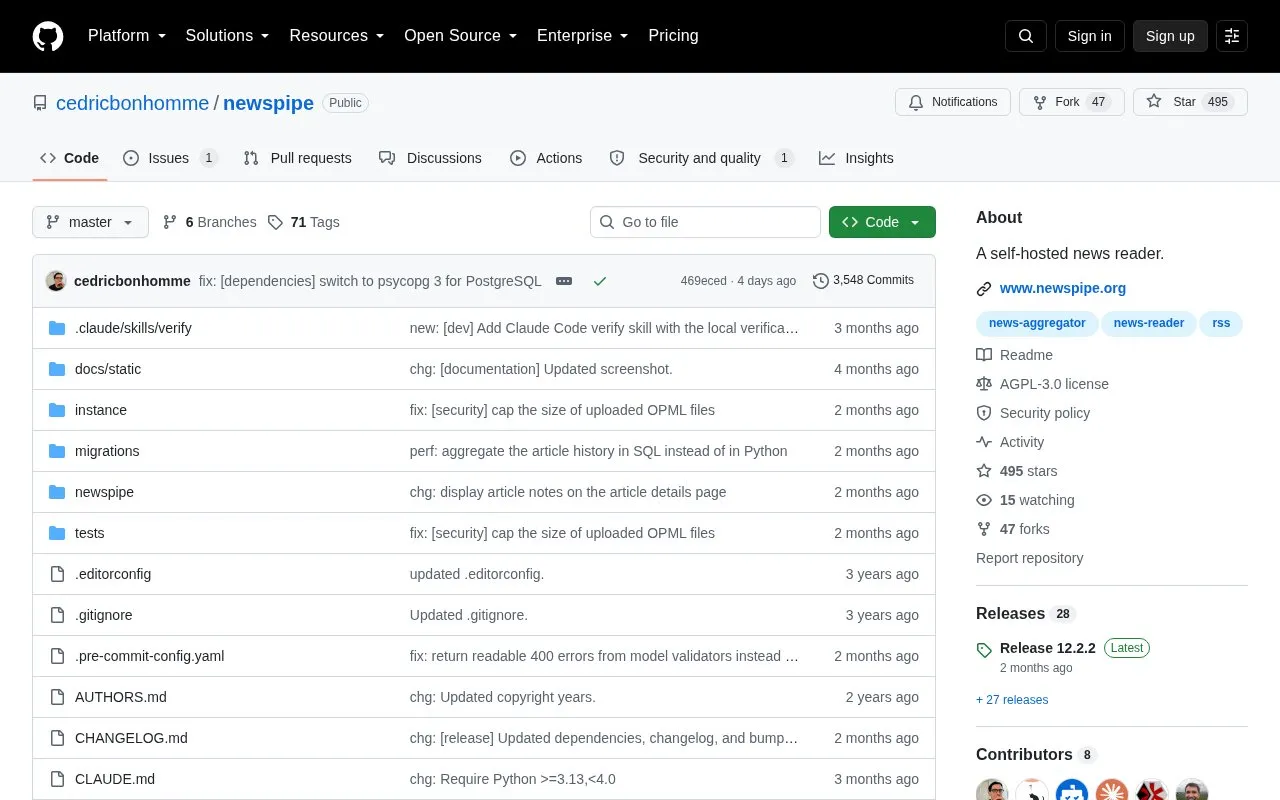The width and height of the screenshot is (1280, 800).
Task: Select the news-aggregator topic tag
Action: pos(1037,323)
